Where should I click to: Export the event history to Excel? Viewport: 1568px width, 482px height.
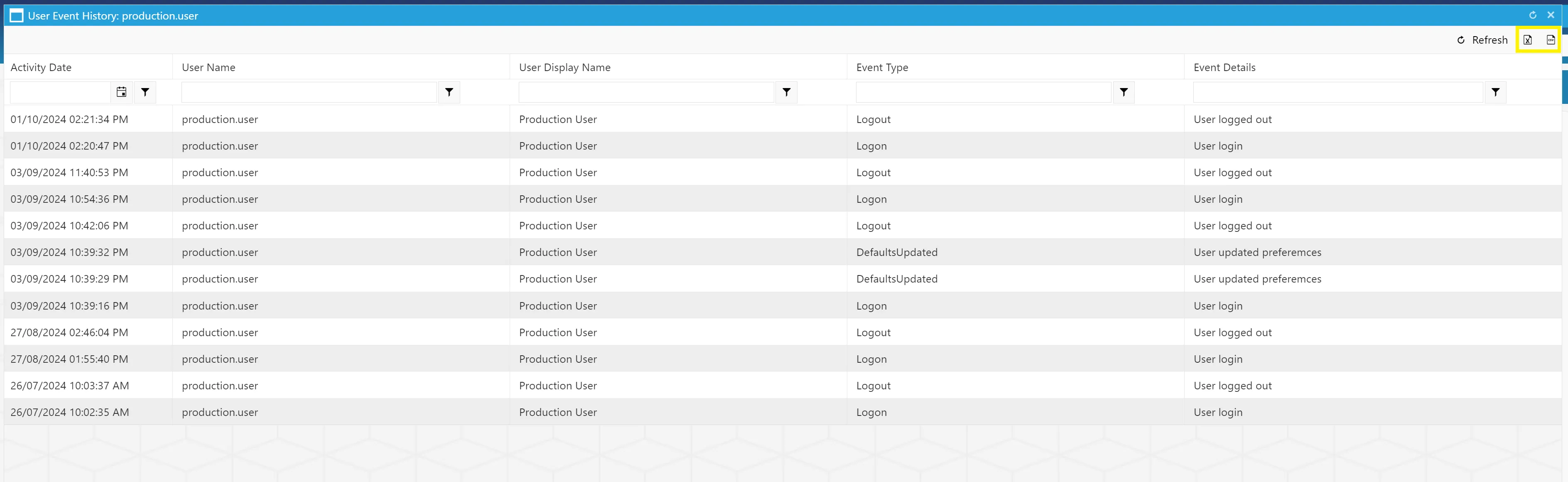click(1527, 40)
